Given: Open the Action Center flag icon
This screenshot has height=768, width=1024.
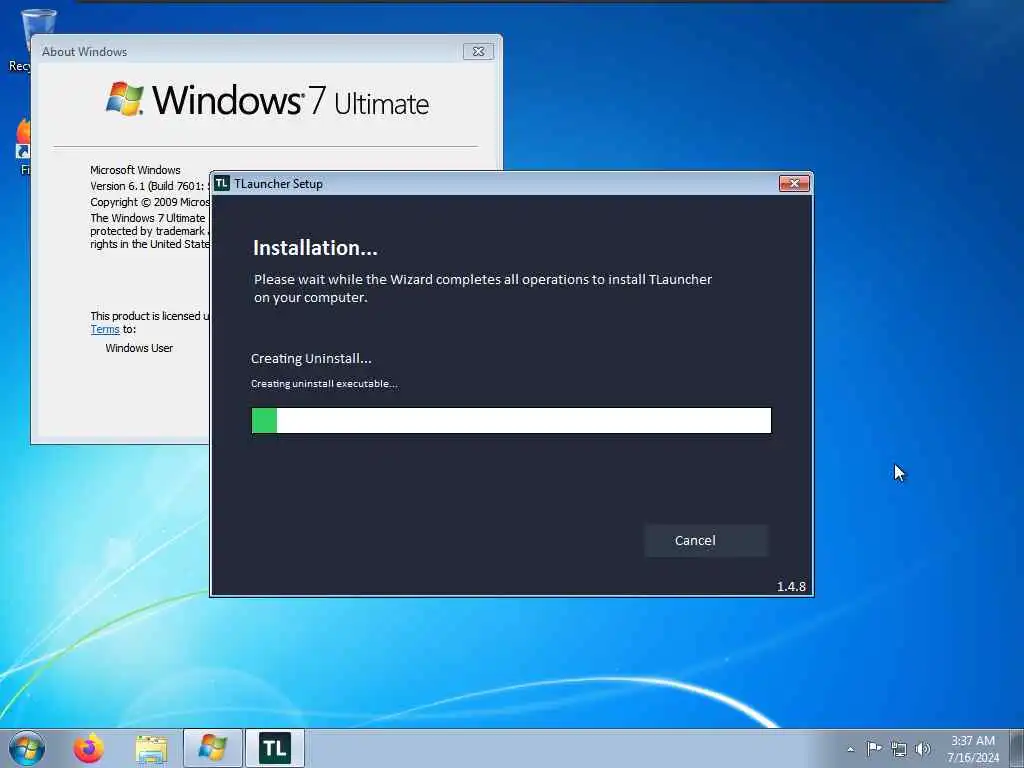Looking at the screenshot, I should [x=874, y=748].
